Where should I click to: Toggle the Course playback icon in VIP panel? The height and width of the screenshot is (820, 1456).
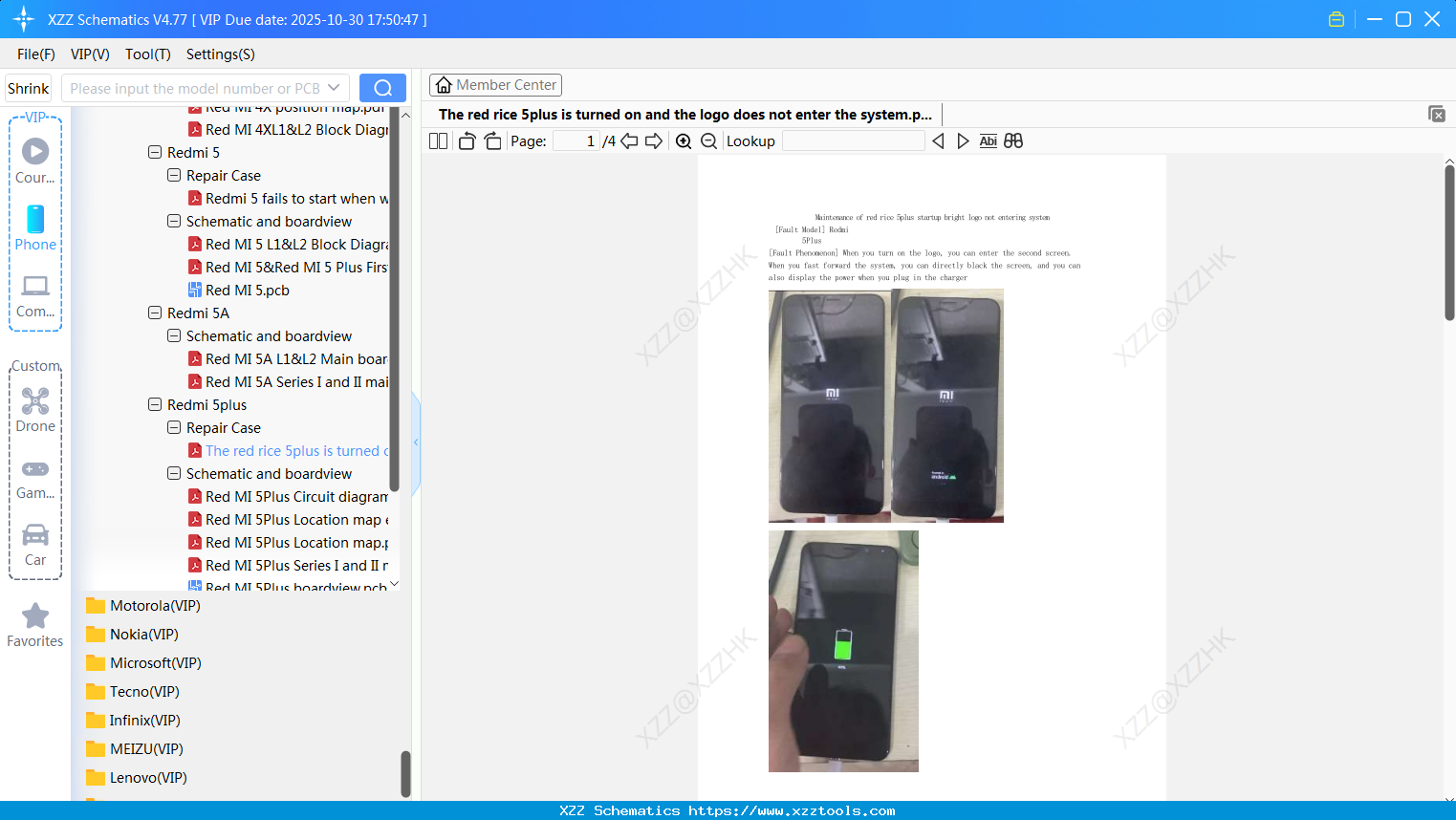pyautogui.click(x=34, y=151)
